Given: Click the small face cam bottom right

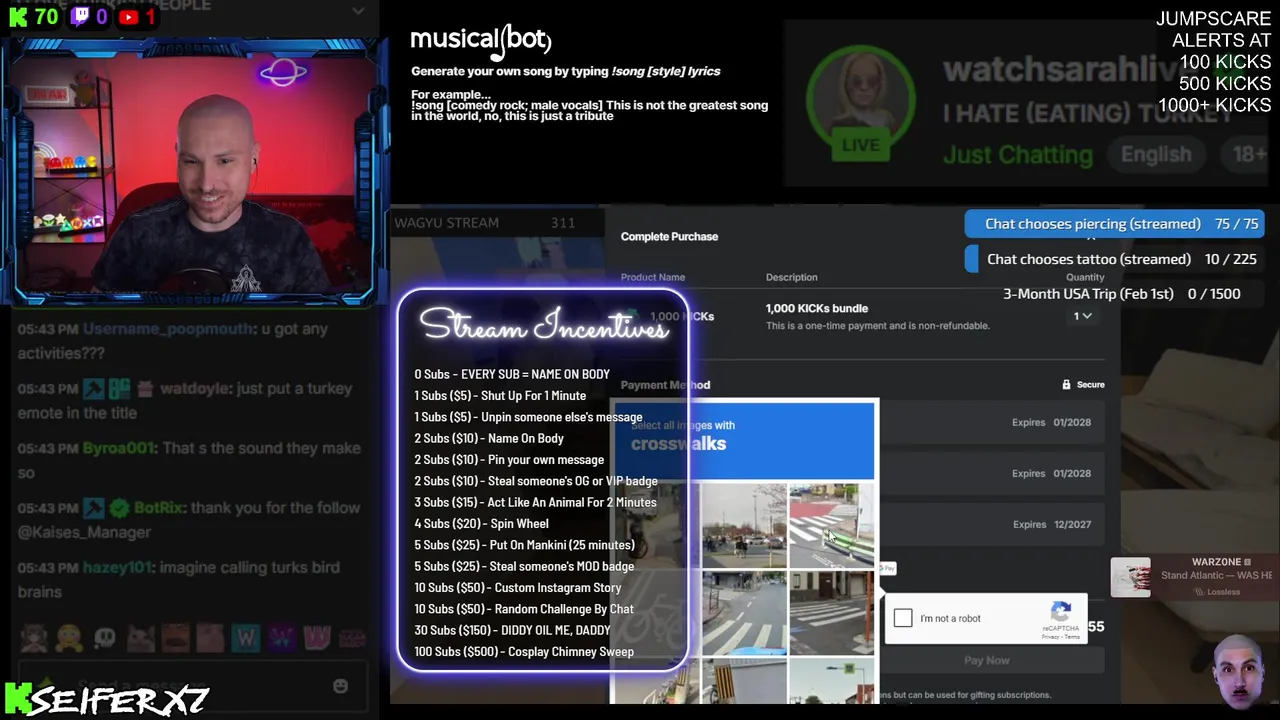Looking at the screenshot, I should point(1241,672).
